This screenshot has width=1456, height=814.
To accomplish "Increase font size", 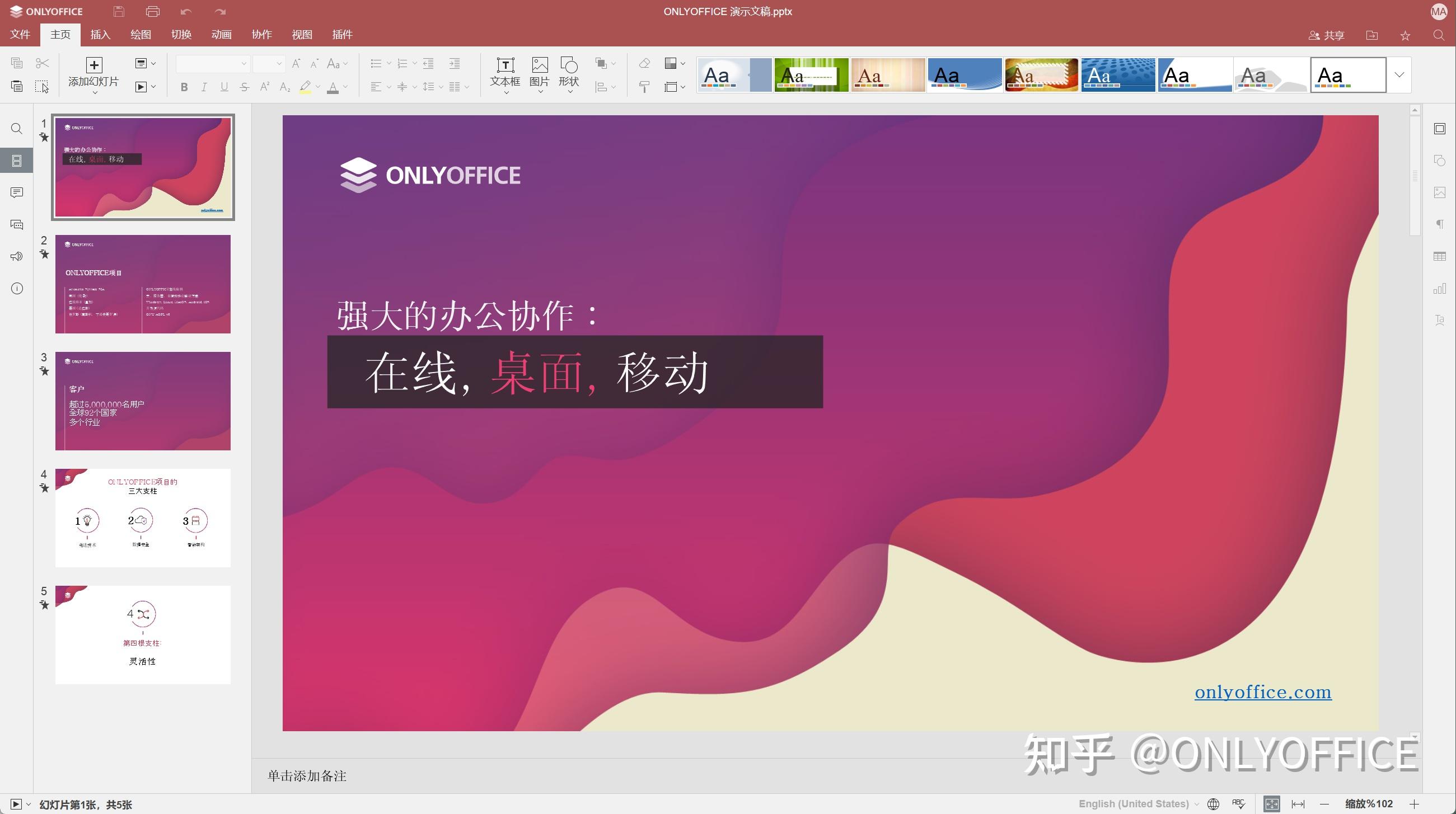I will tap(296, 63).
